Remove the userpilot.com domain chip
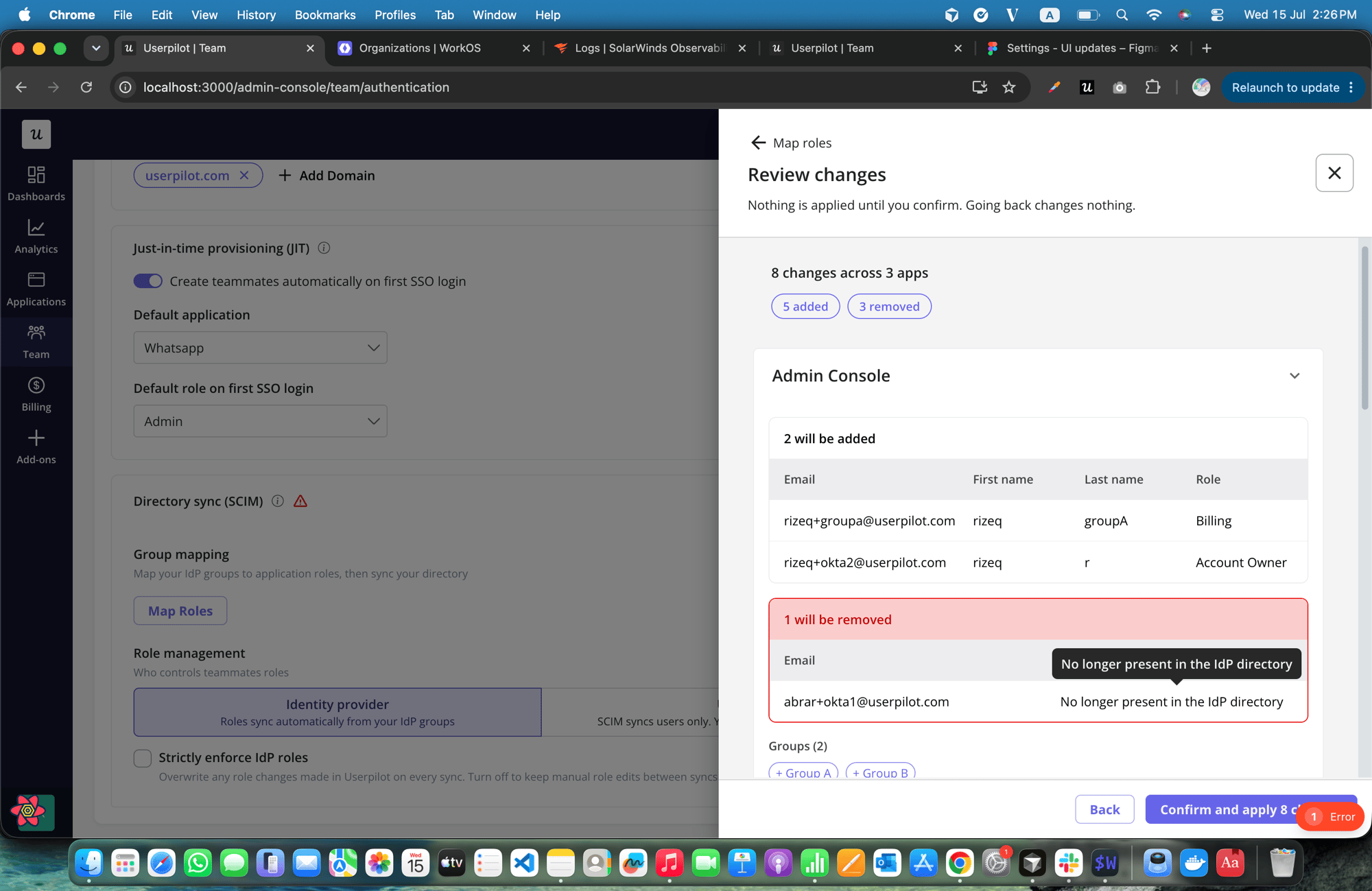The width and height of the screenshot is (1372, 891). tap(244, 176)
